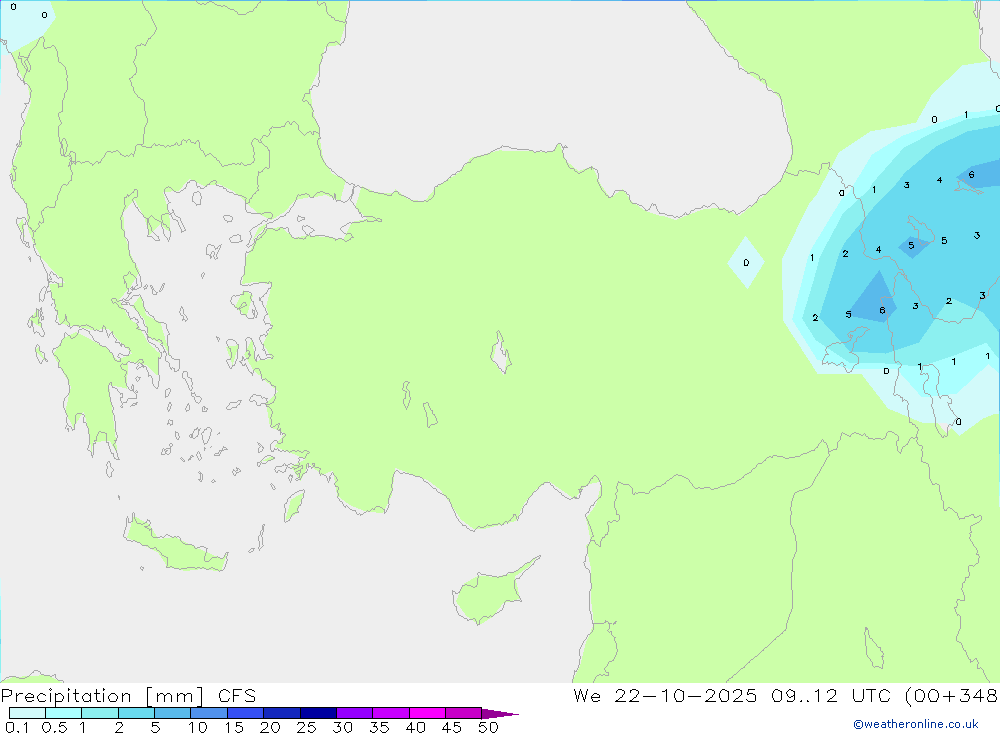Click the above-50 arrow tip of legend

[x=500, y=714]
